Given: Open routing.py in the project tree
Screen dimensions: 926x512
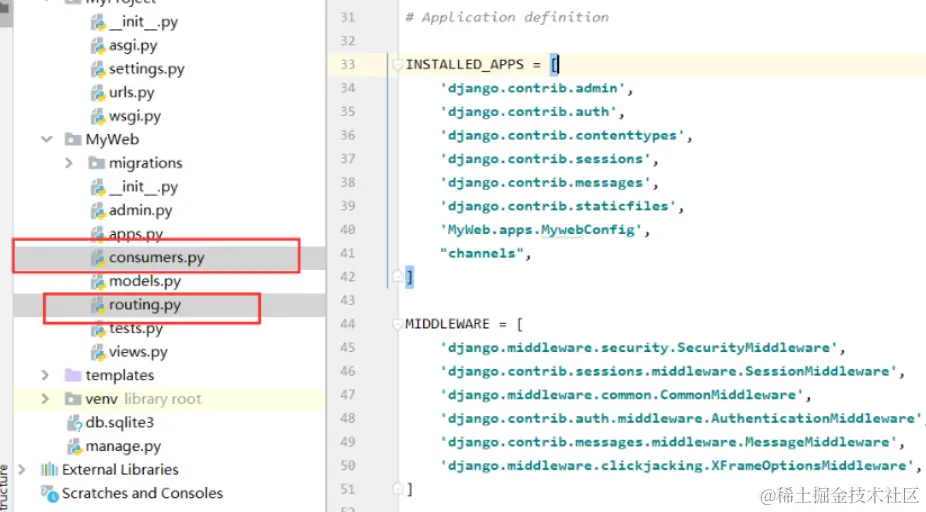Looking at the screenshot, I should (x=145, y=305).
